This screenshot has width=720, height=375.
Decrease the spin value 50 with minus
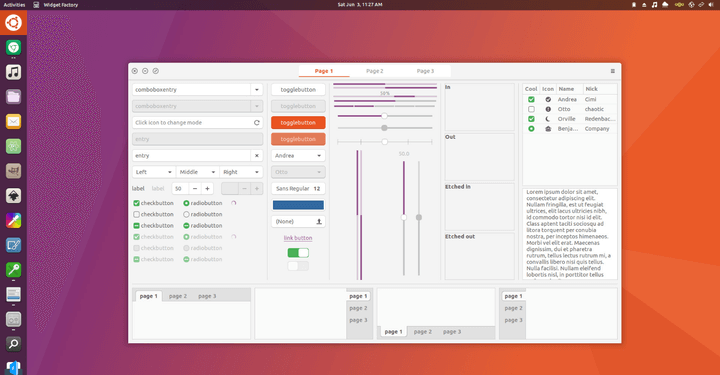pyautogui.click(x=195, y=189)
